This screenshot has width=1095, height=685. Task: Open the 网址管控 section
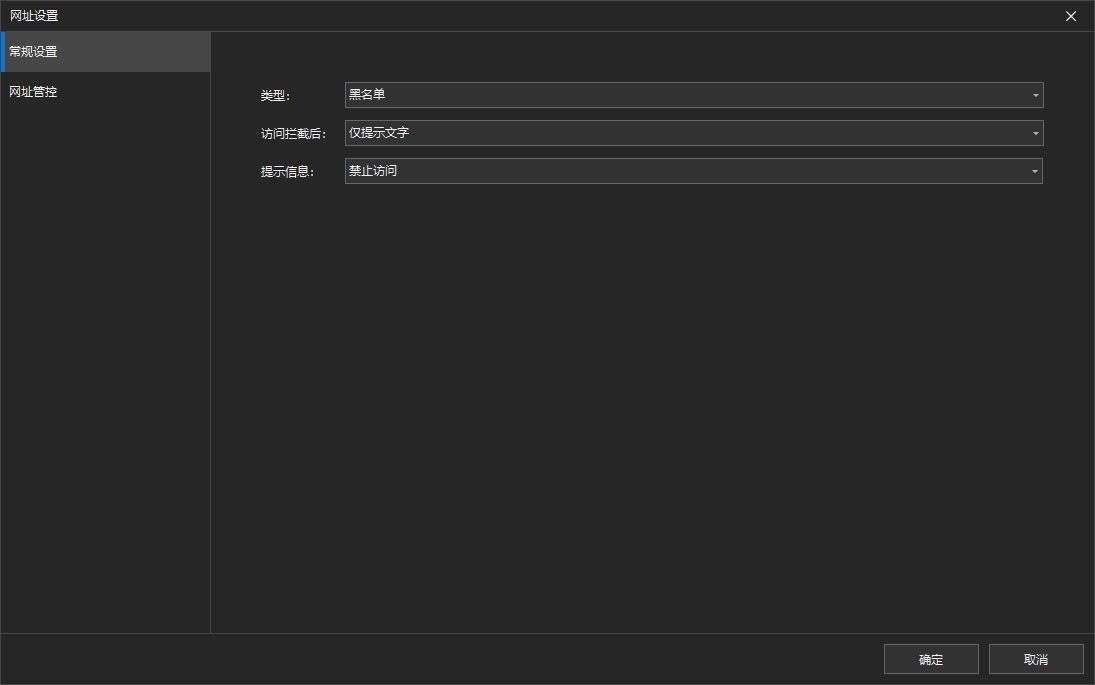tap(105, 91)
